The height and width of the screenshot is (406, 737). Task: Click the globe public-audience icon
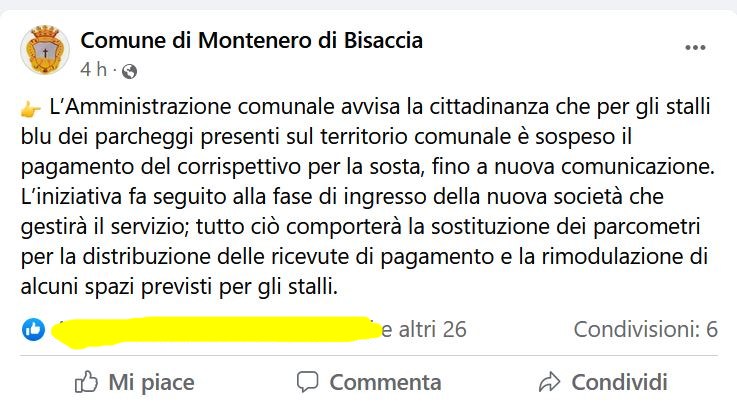click(x=129, y=71)
